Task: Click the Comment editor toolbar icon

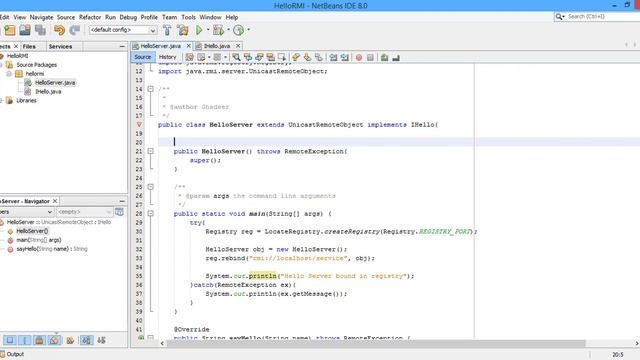Action: tap(384, 58)
